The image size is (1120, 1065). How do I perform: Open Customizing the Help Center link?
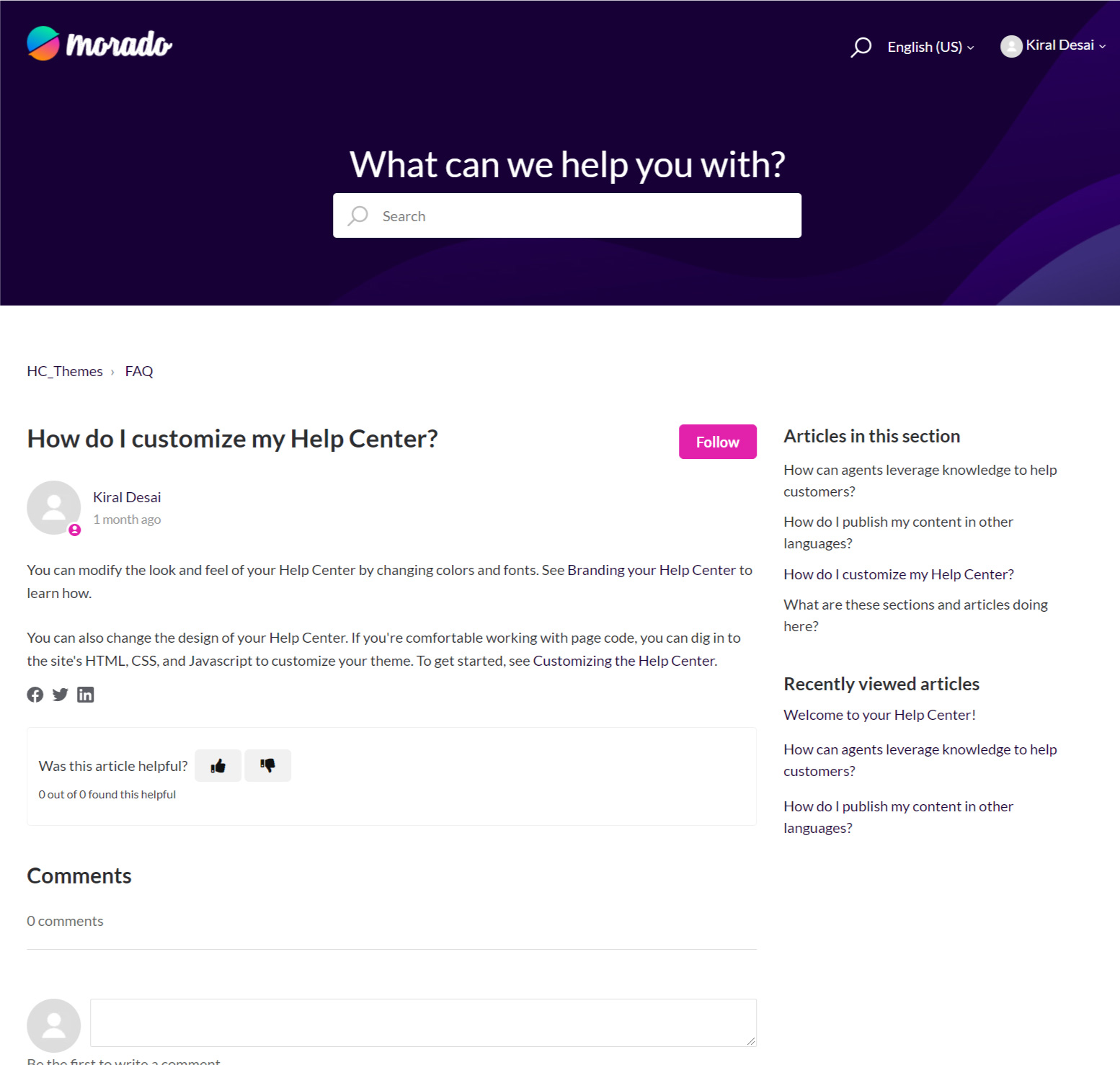pos(624,661)
